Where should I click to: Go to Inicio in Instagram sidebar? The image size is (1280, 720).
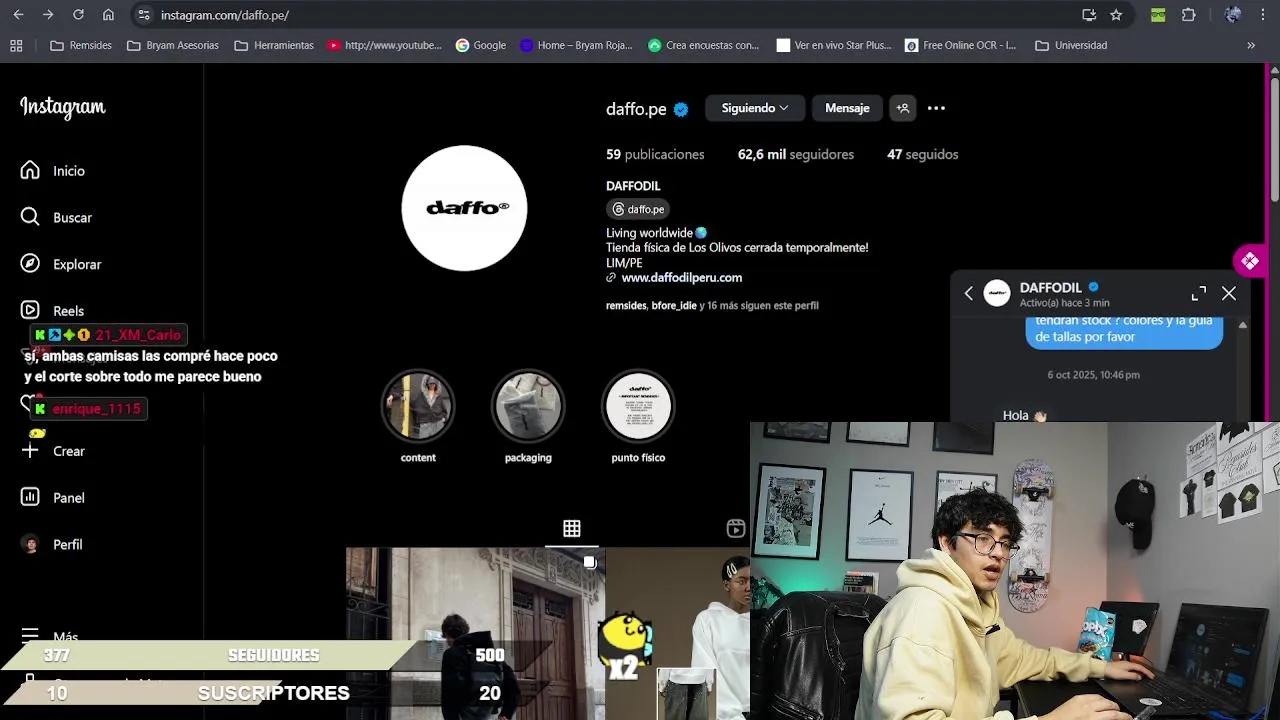coord(53,171)
